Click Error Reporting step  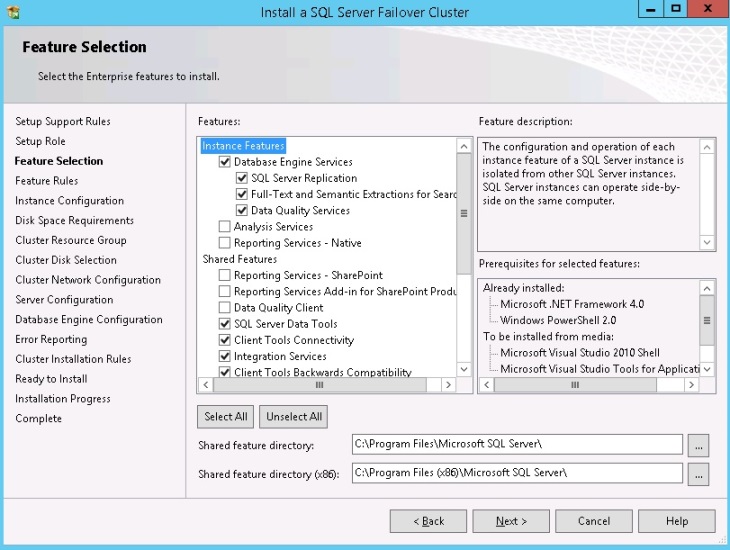click(51, 339)
